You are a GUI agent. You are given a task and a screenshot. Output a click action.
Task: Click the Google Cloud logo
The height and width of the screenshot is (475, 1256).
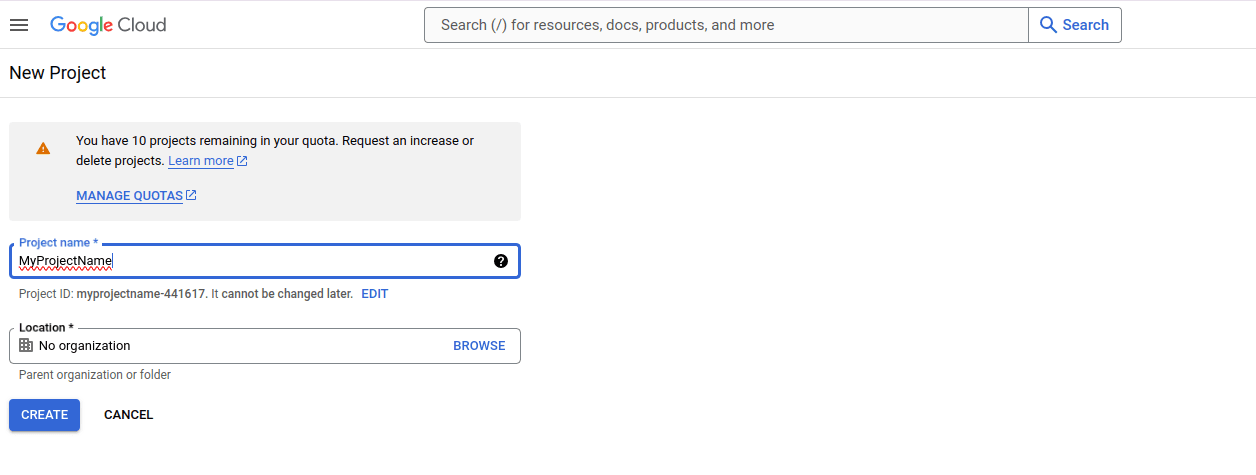pyautogui.click(x=108, y=25)
